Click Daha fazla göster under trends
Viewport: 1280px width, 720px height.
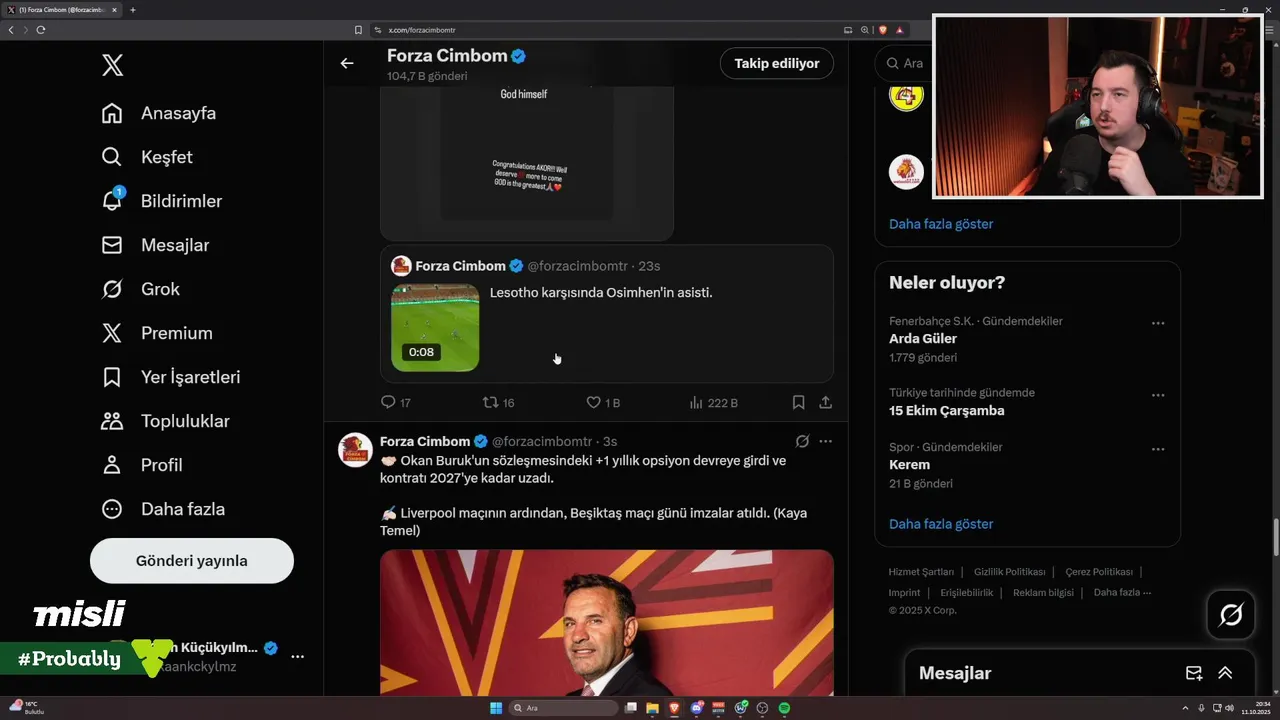tap(941, 524)
